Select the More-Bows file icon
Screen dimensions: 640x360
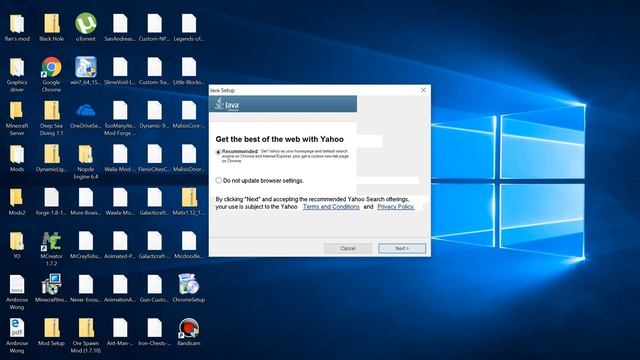(x=85, y=201)
